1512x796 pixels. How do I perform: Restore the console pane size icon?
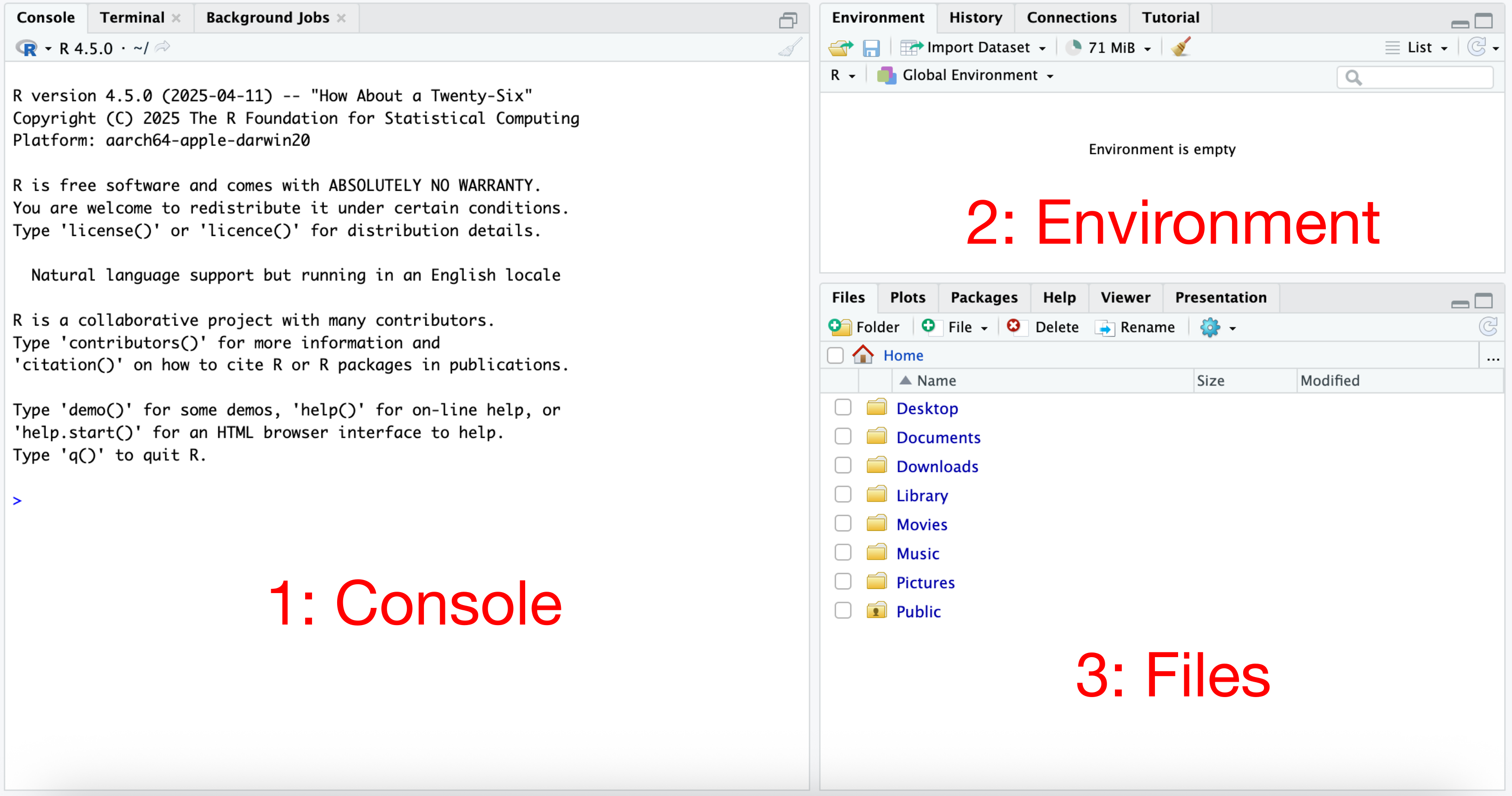point(788,21)
